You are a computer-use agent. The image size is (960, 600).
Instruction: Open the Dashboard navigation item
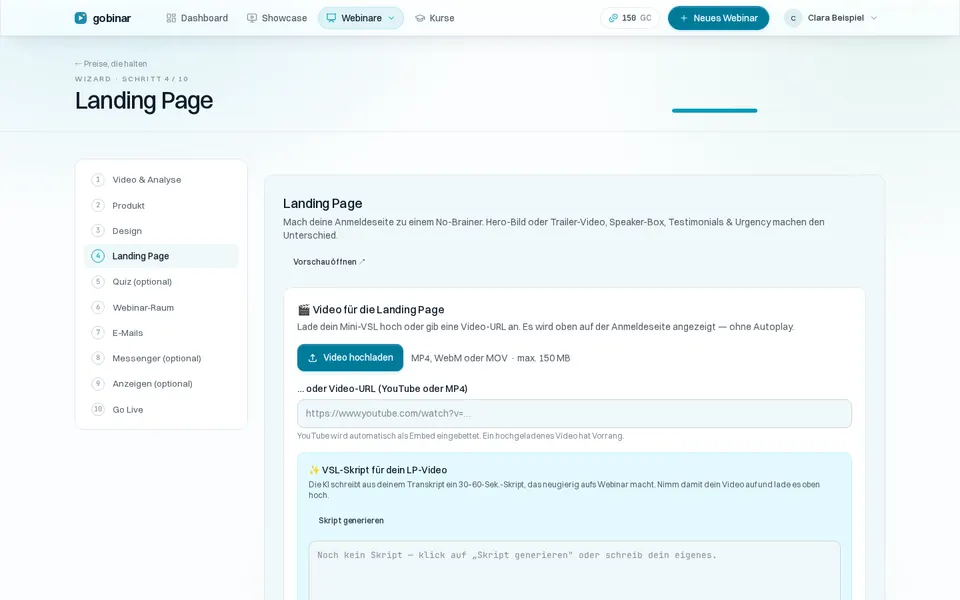[197, 18]
